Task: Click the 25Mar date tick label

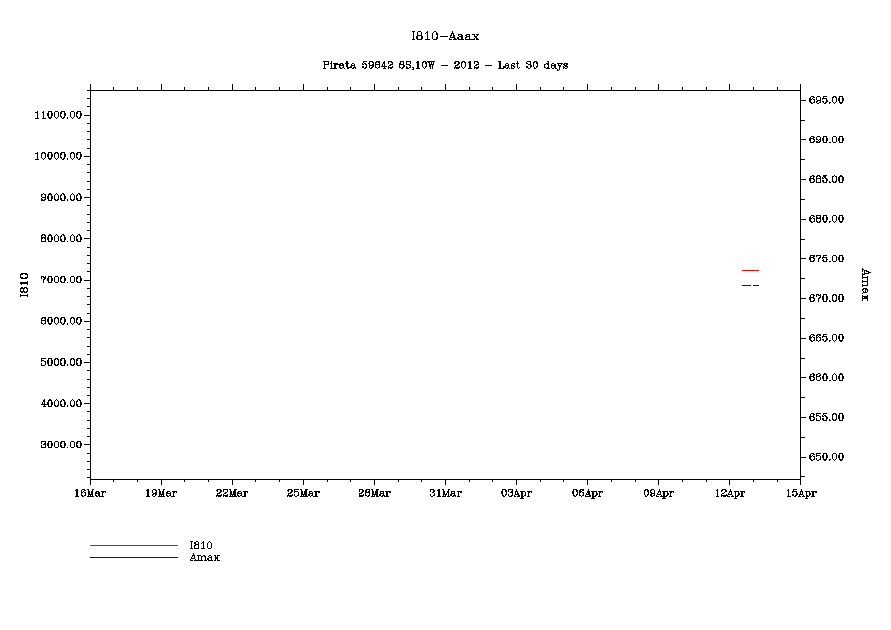Action: 303,493
